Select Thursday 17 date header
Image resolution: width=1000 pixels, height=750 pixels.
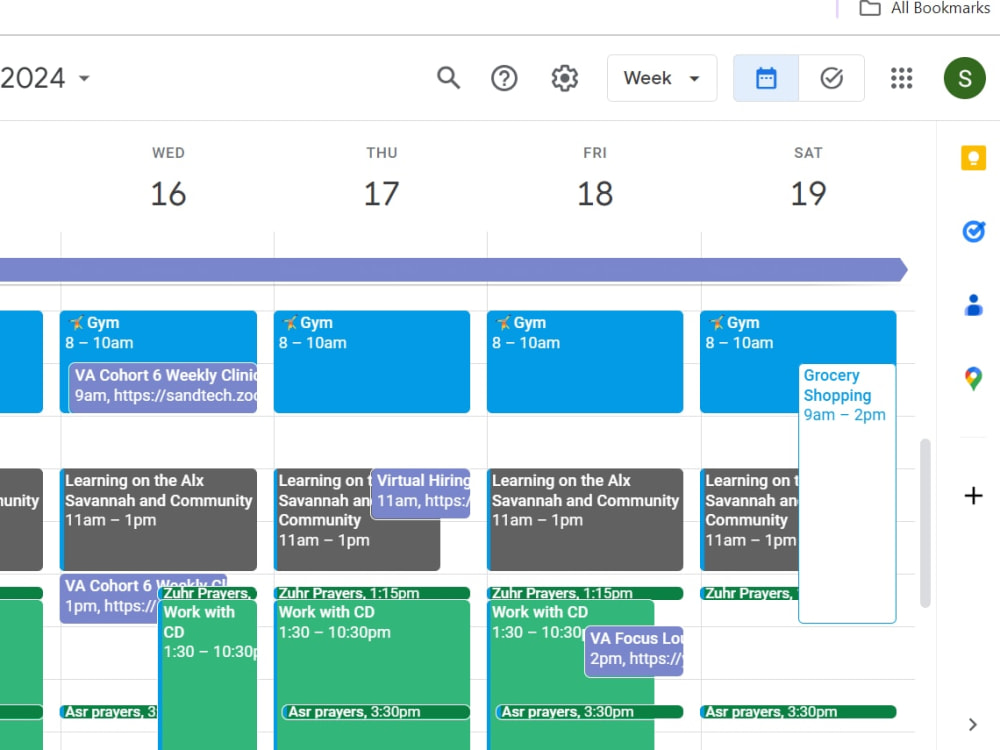point(381,193)
